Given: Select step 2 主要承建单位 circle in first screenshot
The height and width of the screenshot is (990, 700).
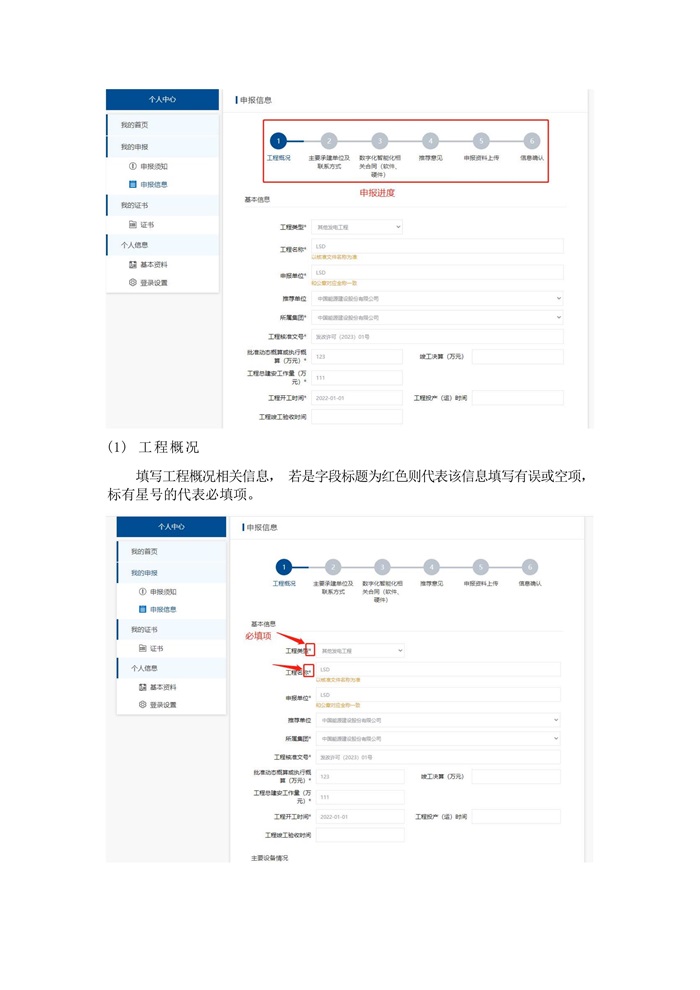Looking at the screenshot, I should [x=329, y=141].
